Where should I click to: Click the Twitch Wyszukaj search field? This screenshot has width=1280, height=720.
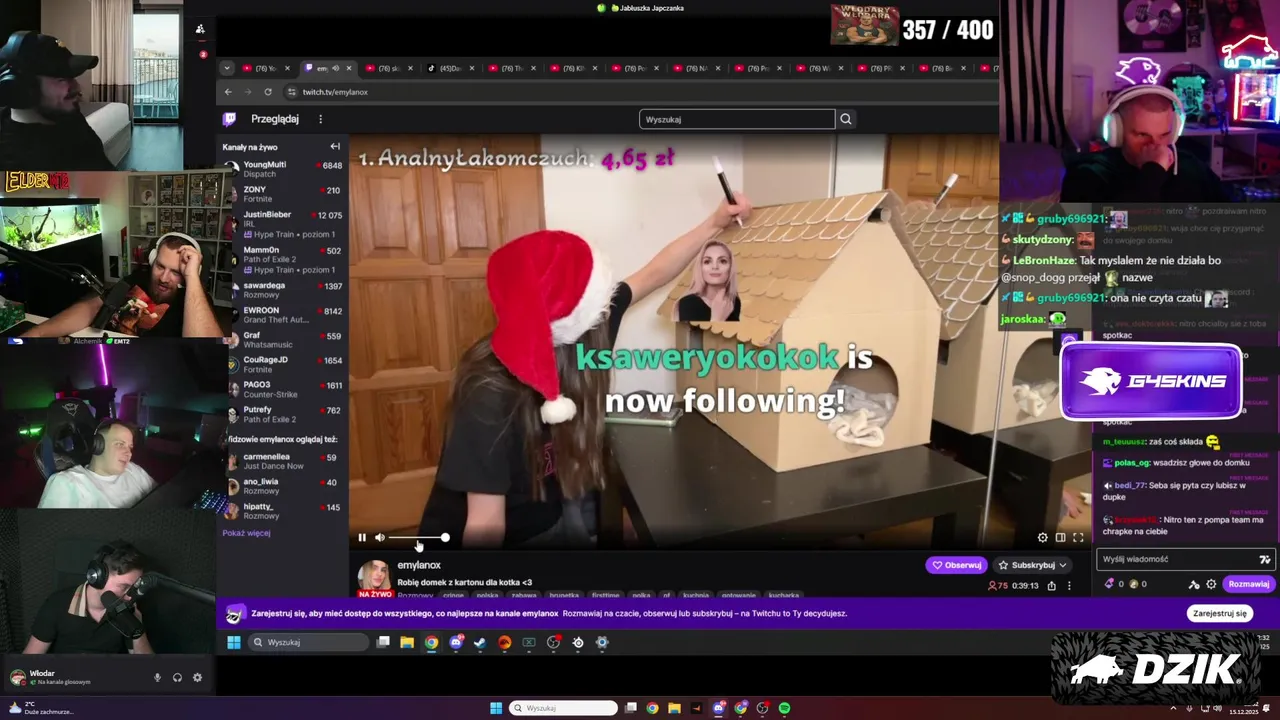pyautogui.click(x=736, y=119)
